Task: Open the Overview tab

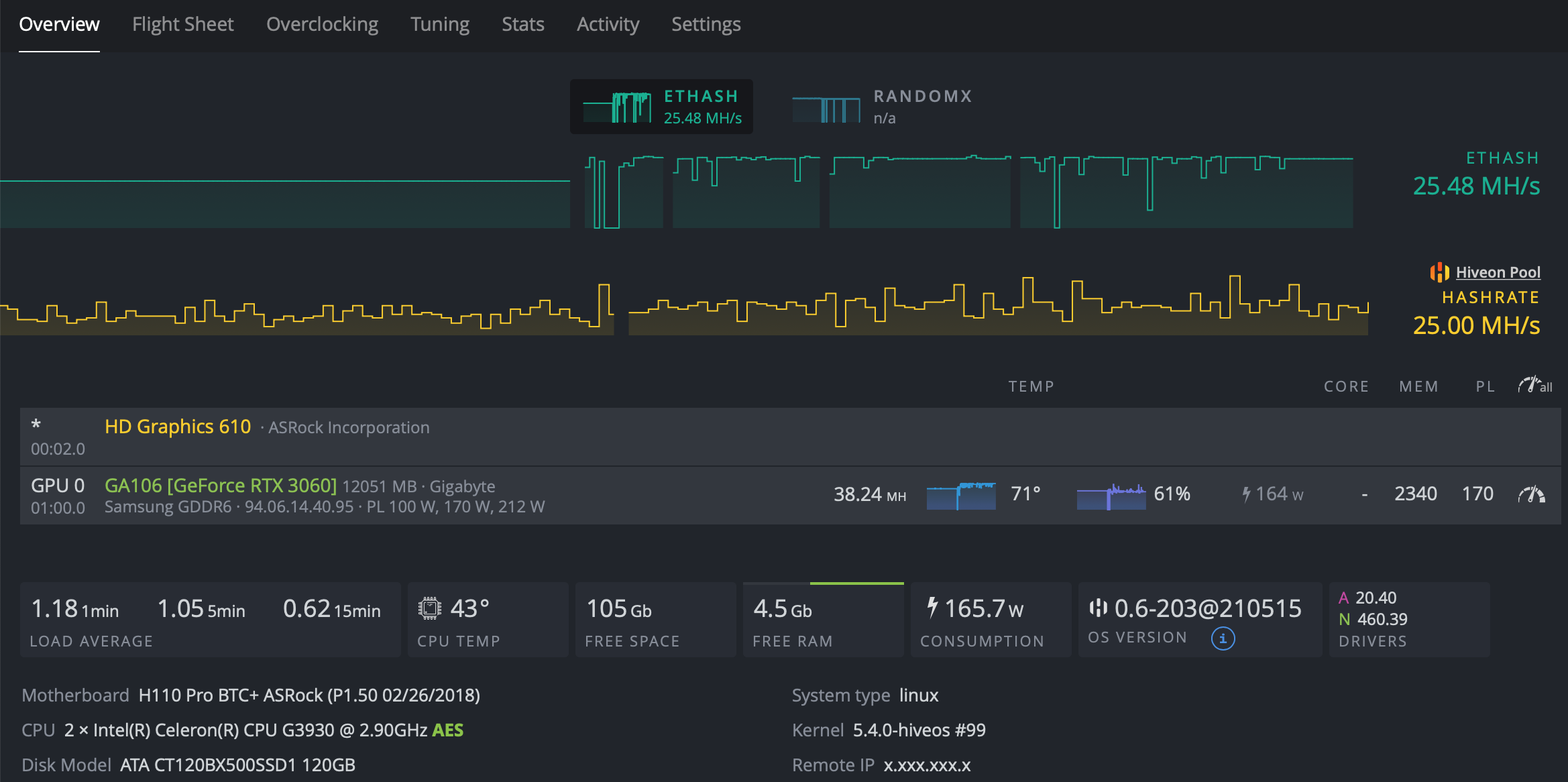Action: (x=59, y=24)
